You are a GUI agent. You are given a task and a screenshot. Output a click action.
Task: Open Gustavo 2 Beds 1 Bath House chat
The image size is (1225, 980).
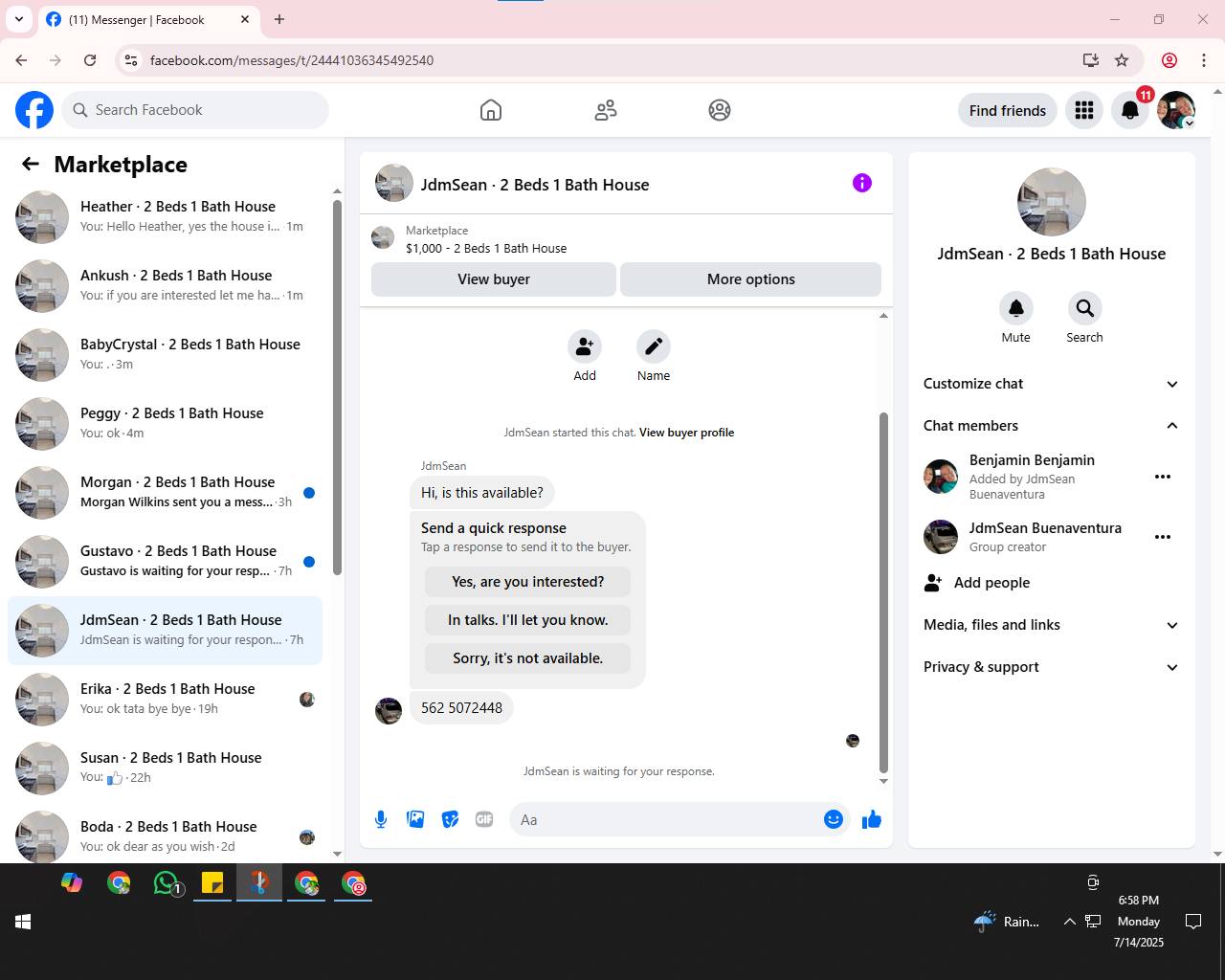165,562
